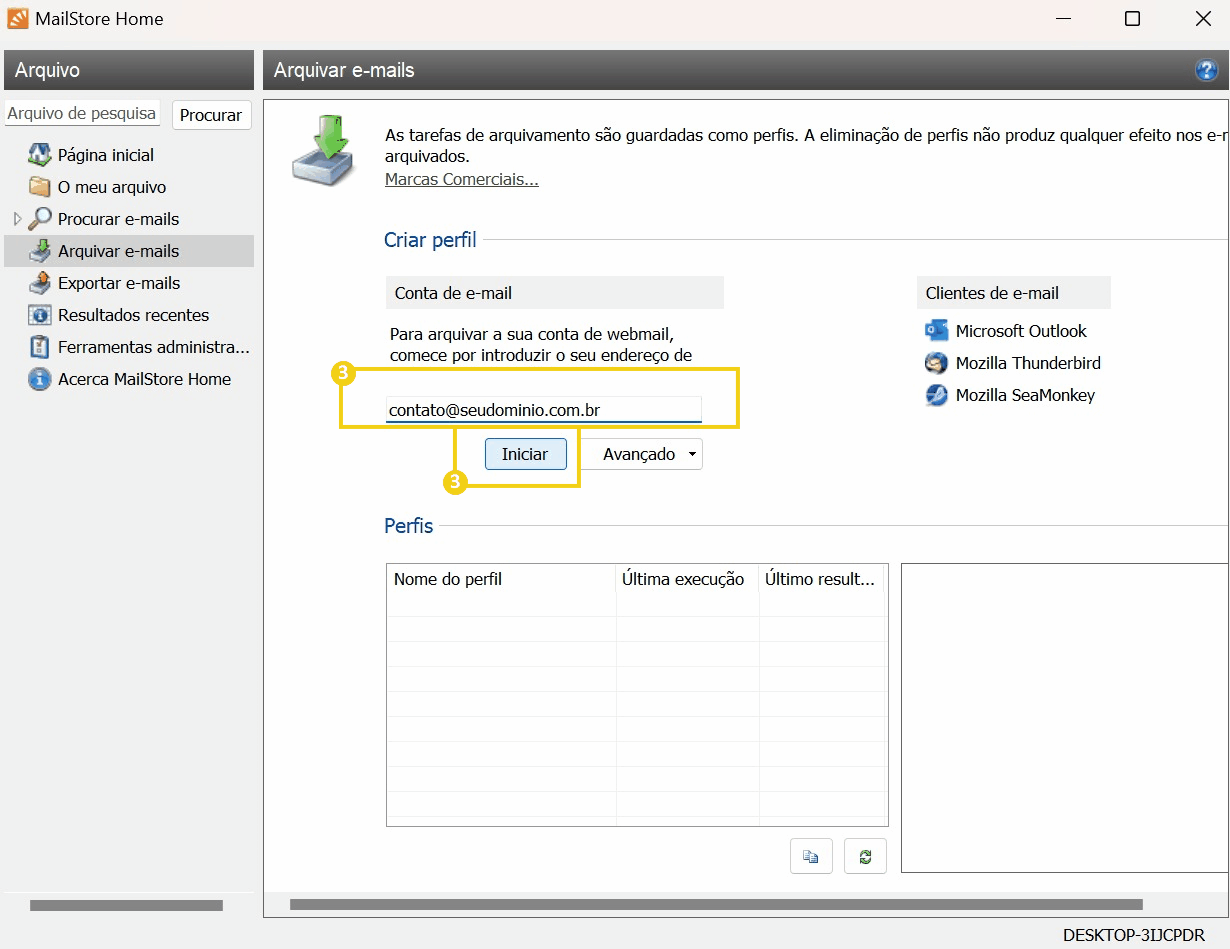Select Microsoft Outlook as email client
Image resolution: width=1230 pixels, height=949 pixels.
(x=1021, y=331)
